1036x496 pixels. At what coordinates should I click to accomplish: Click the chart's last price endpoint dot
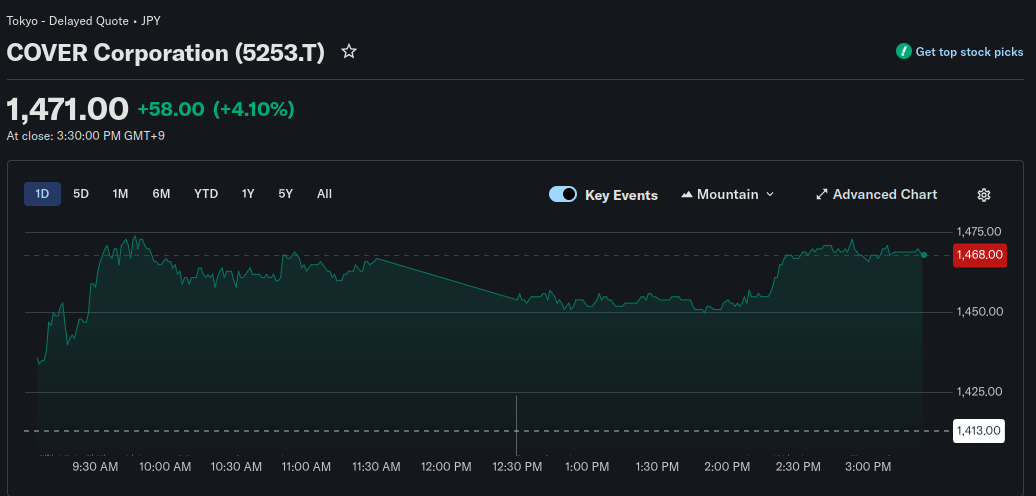(x=924, y=255)
